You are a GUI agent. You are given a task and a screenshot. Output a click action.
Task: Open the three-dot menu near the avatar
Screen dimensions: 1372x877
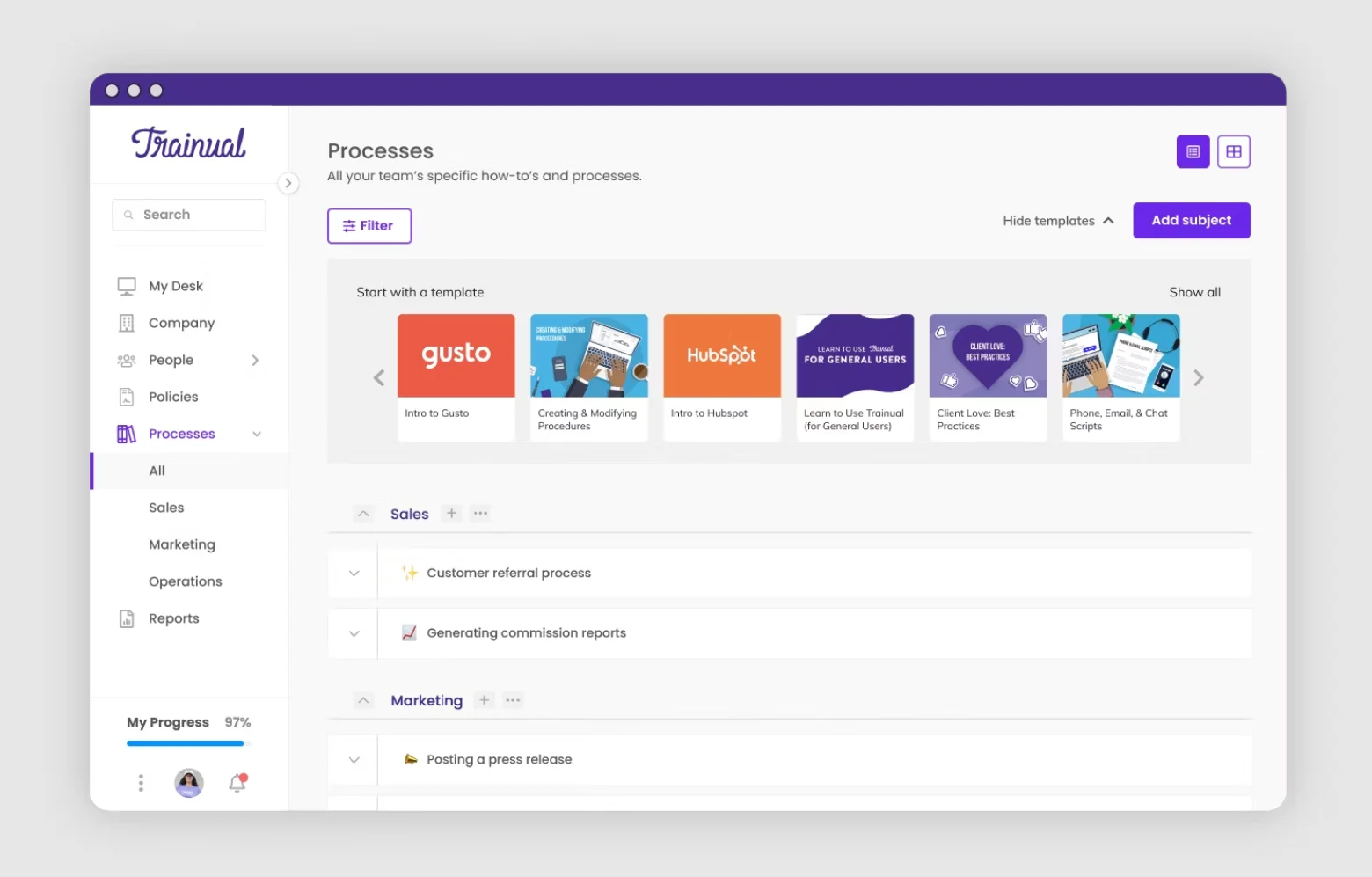coord(140,782)
